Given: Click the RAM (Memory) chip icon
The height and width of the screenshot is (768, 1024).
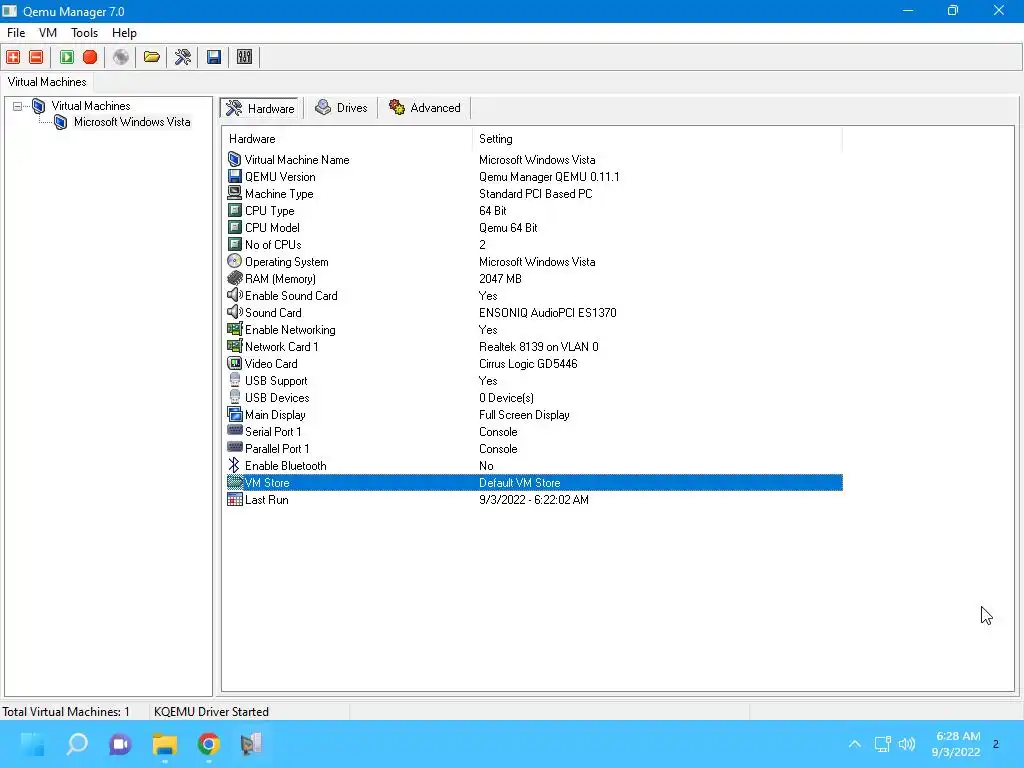Looking at the screenshot, I should [x=234, y=278].
